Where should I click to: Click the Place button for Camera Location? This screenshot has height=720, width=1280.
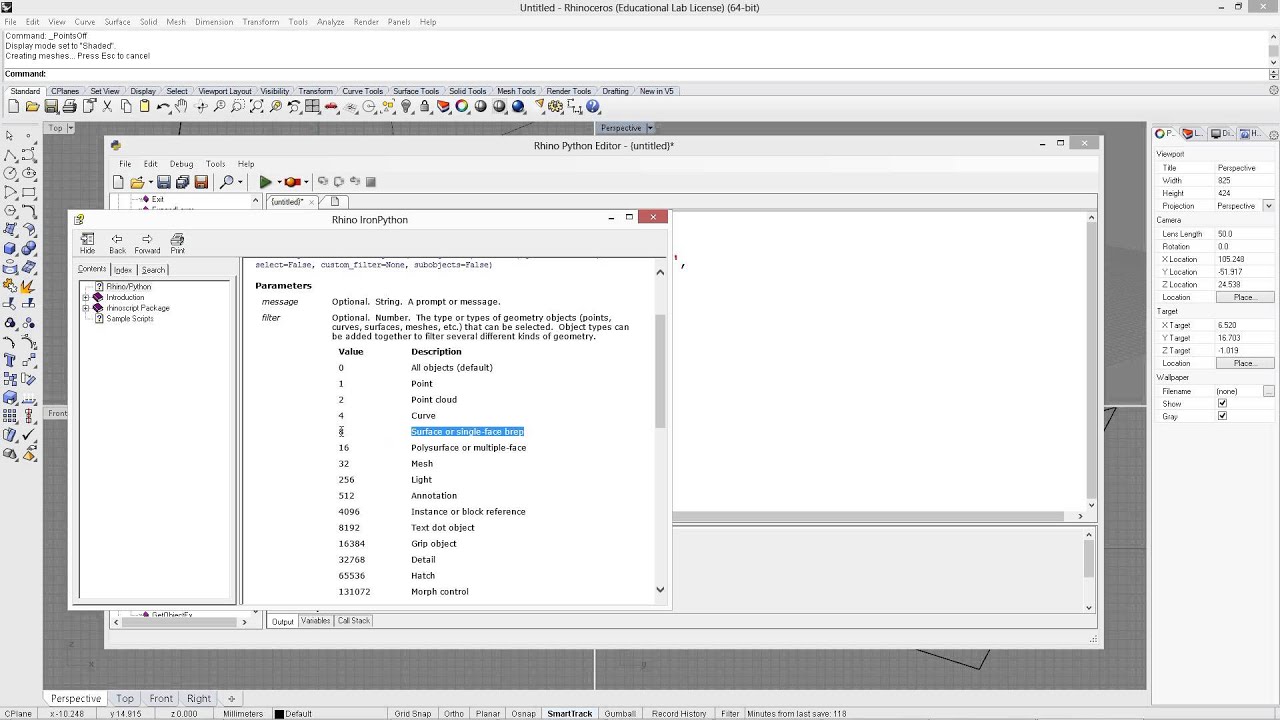(1244, 297)
